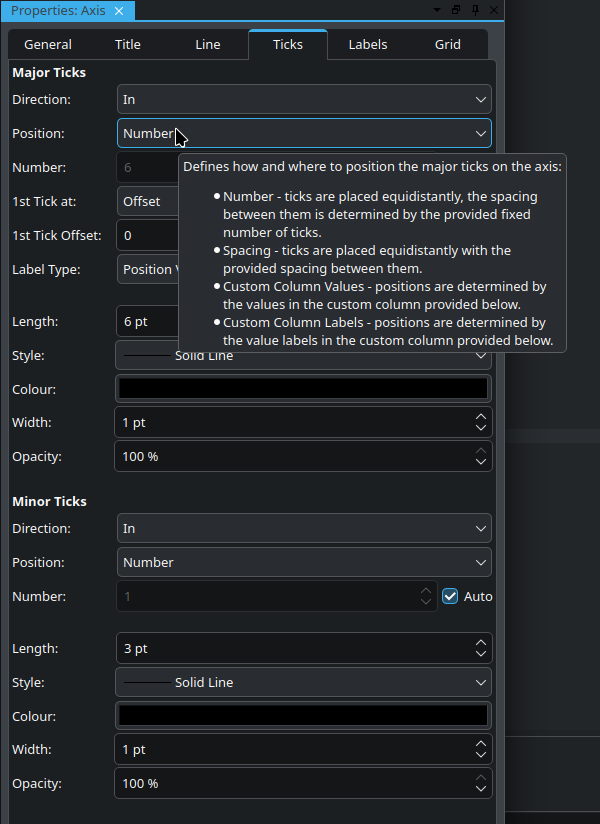This screenshot has width=600, height=824.
Task: Open the Major Ticks Direction dropdown
Action: coord(304,100)
